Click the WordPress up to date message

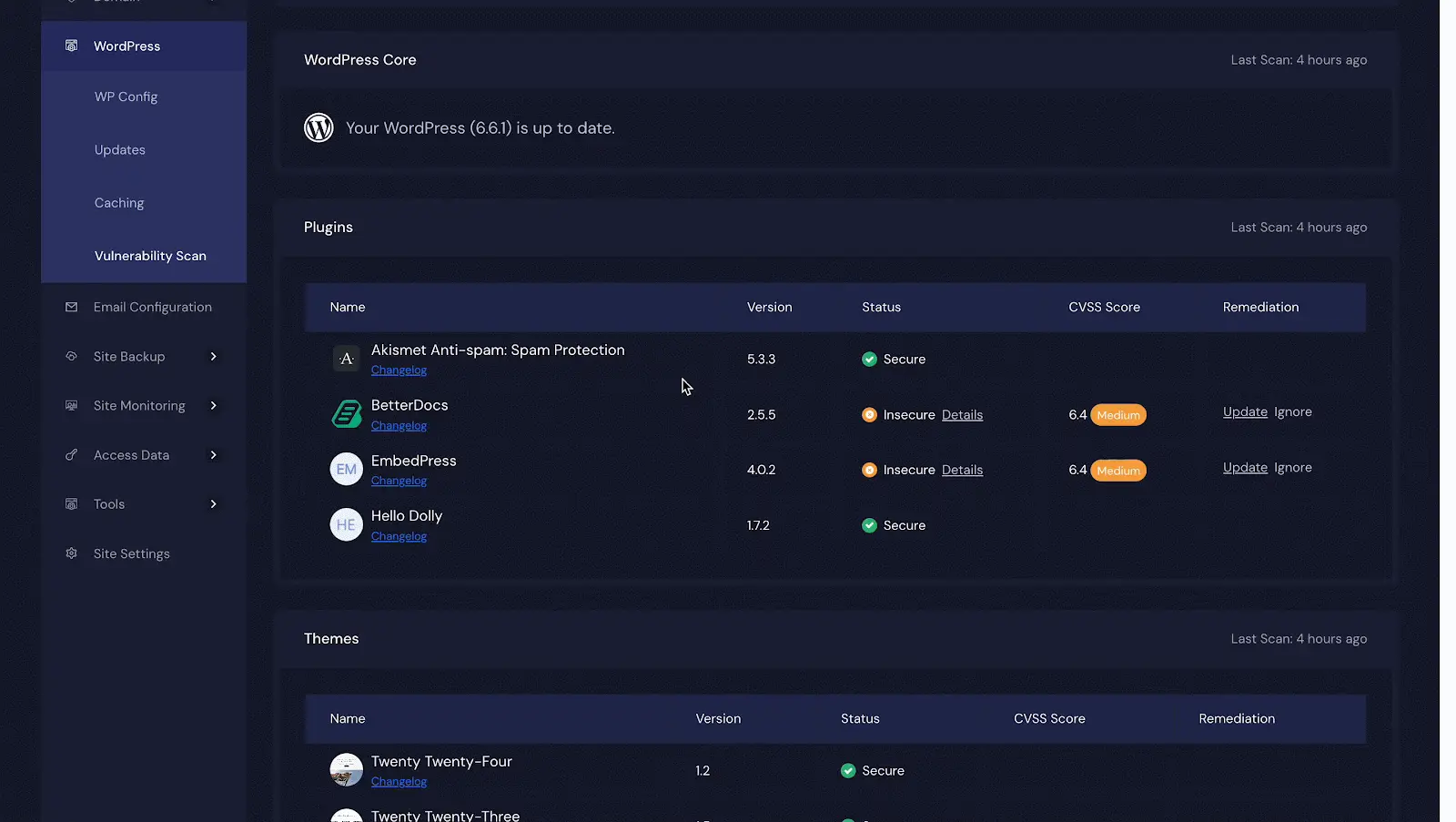[480, 128]
